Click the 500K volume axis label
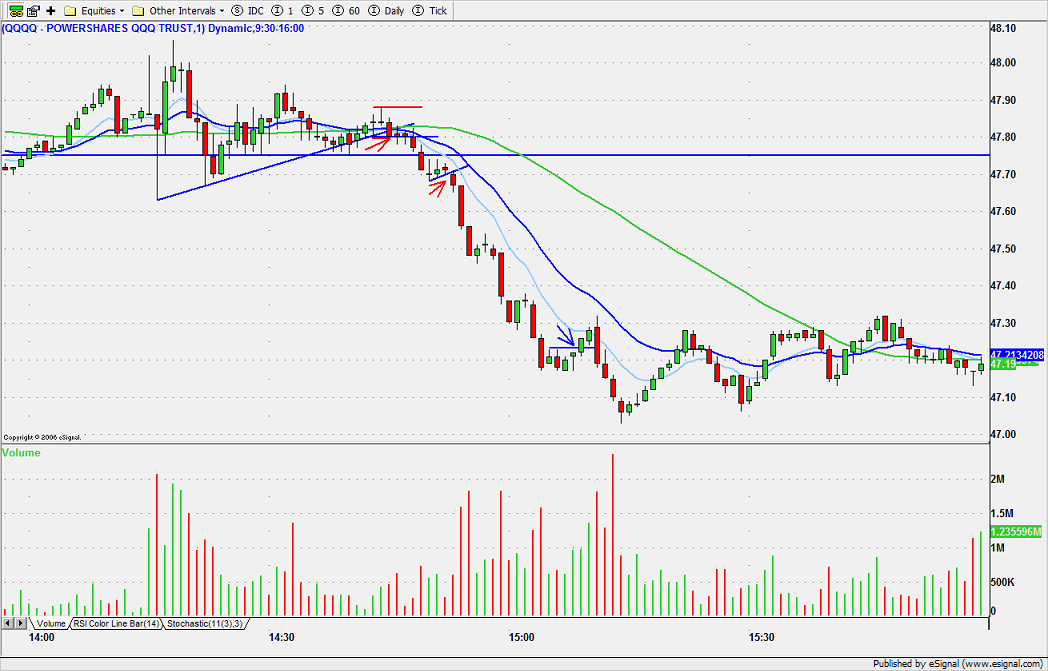1048x671 pixels. click(1004, 583)
